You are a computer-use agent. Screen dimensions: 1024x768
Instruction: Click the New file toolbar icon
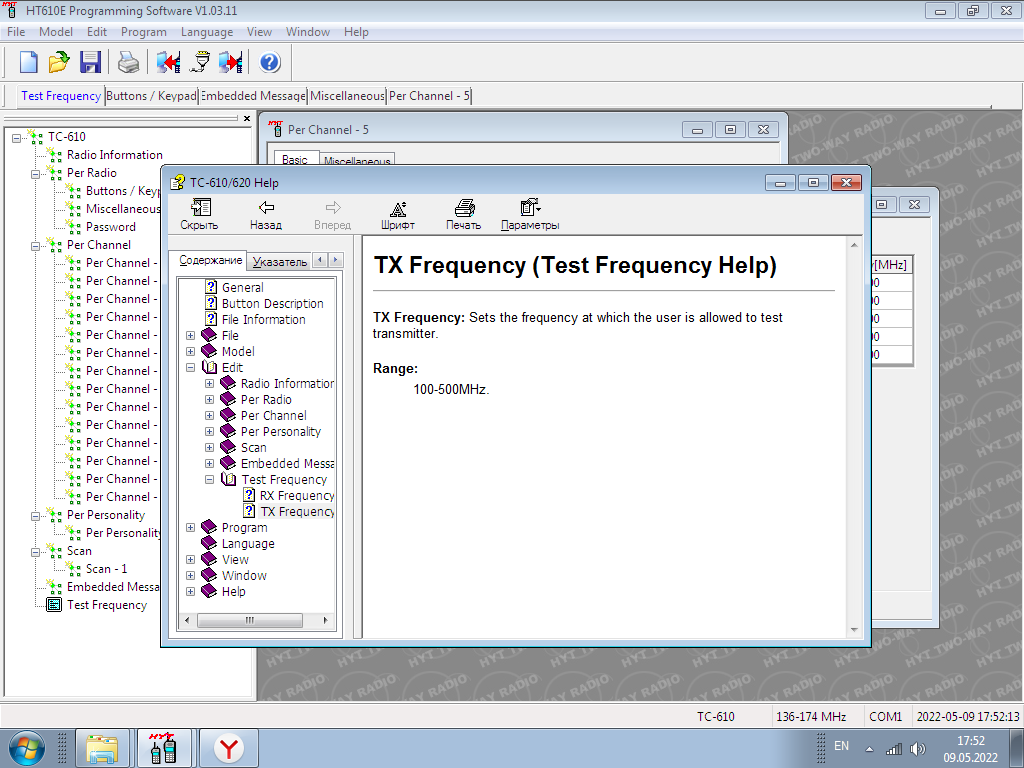tap(28, 62)
